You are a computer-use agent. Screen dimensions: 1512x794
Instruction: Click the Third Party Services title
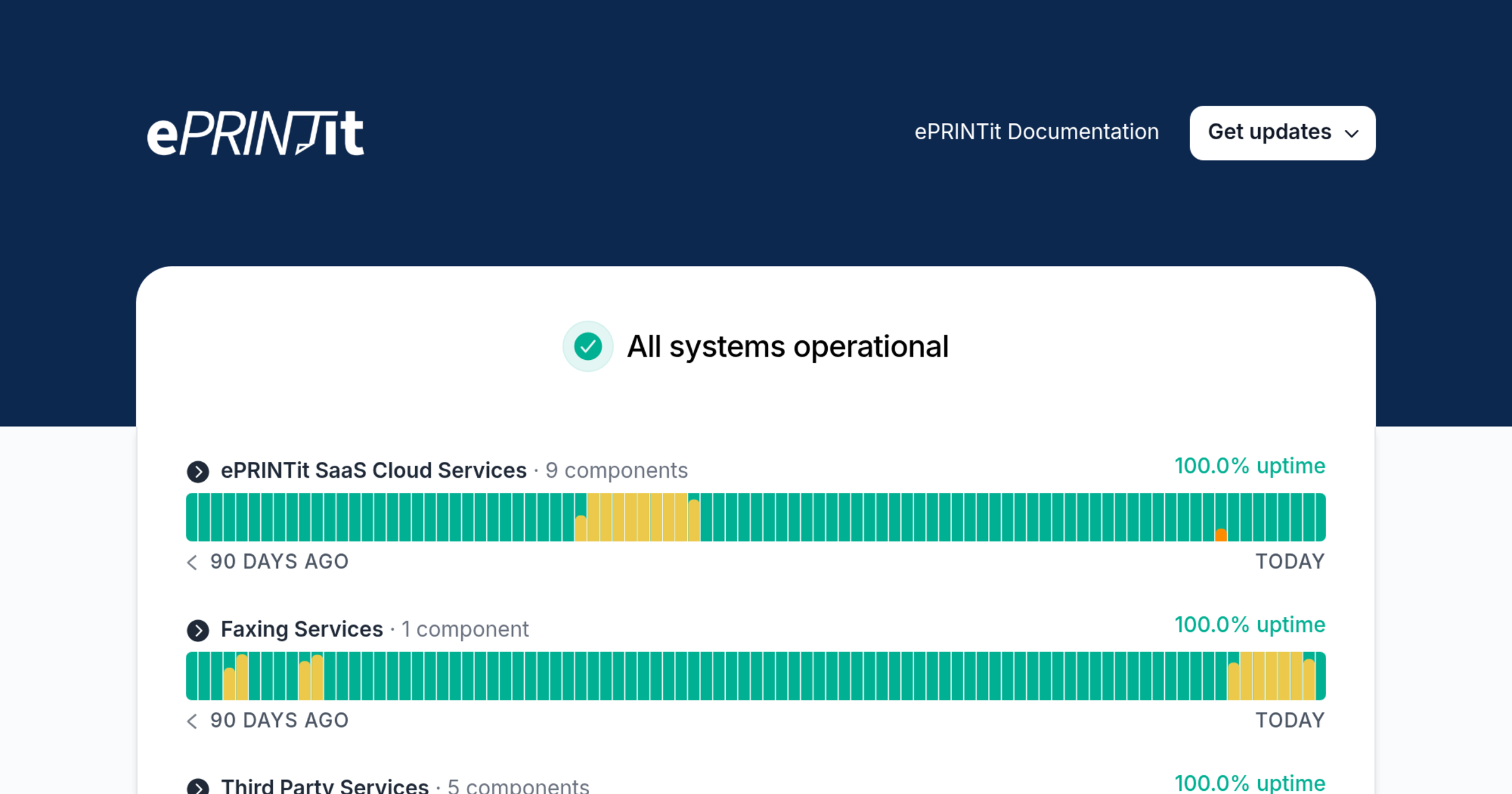click(324, 786)
